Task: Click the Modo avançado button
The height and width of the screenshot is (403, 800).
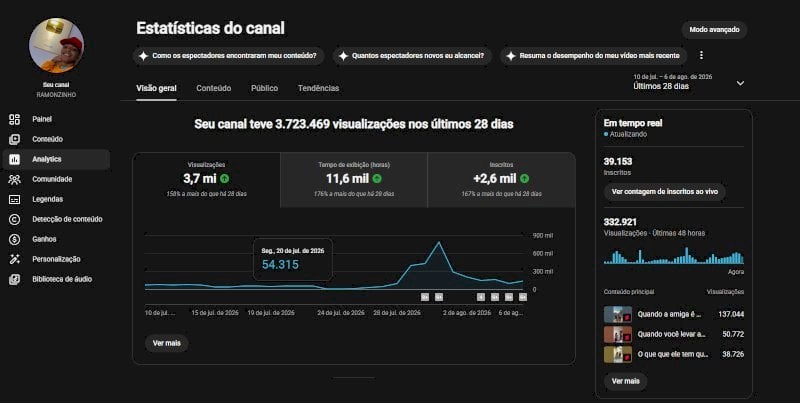Action: pos(714,30)
